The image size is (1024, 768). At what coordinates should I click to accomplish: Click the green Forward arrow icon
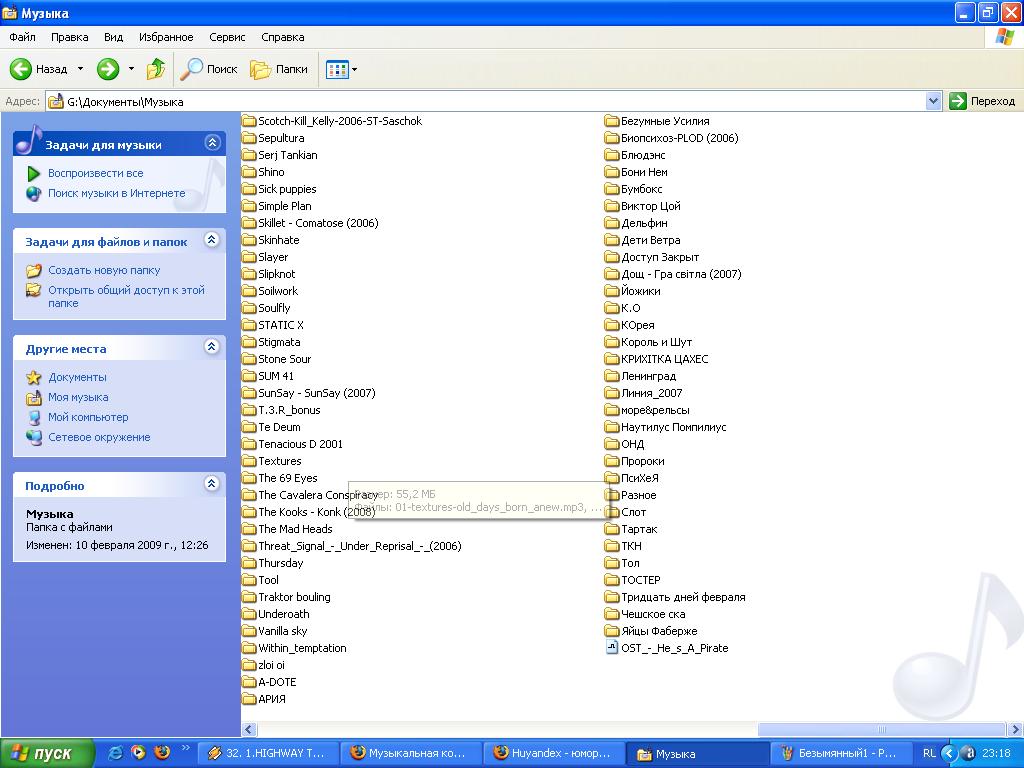tap(107, 69)
